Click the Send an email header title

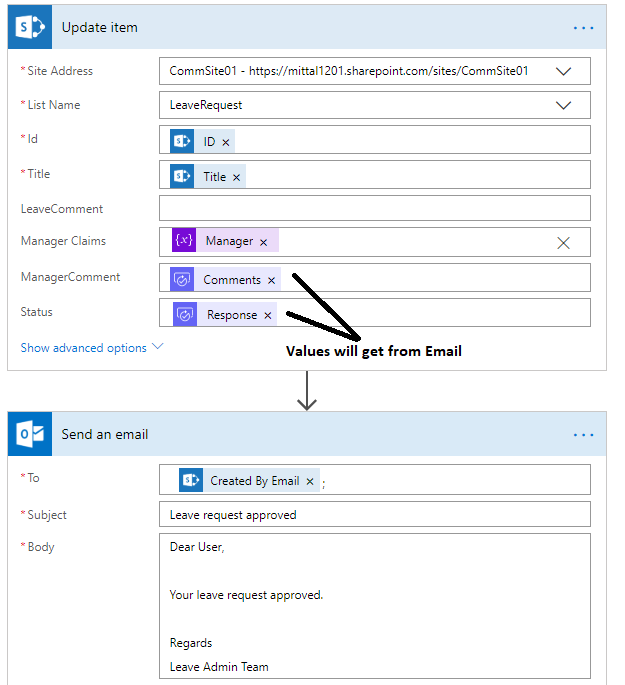click(x=105, y=434)
